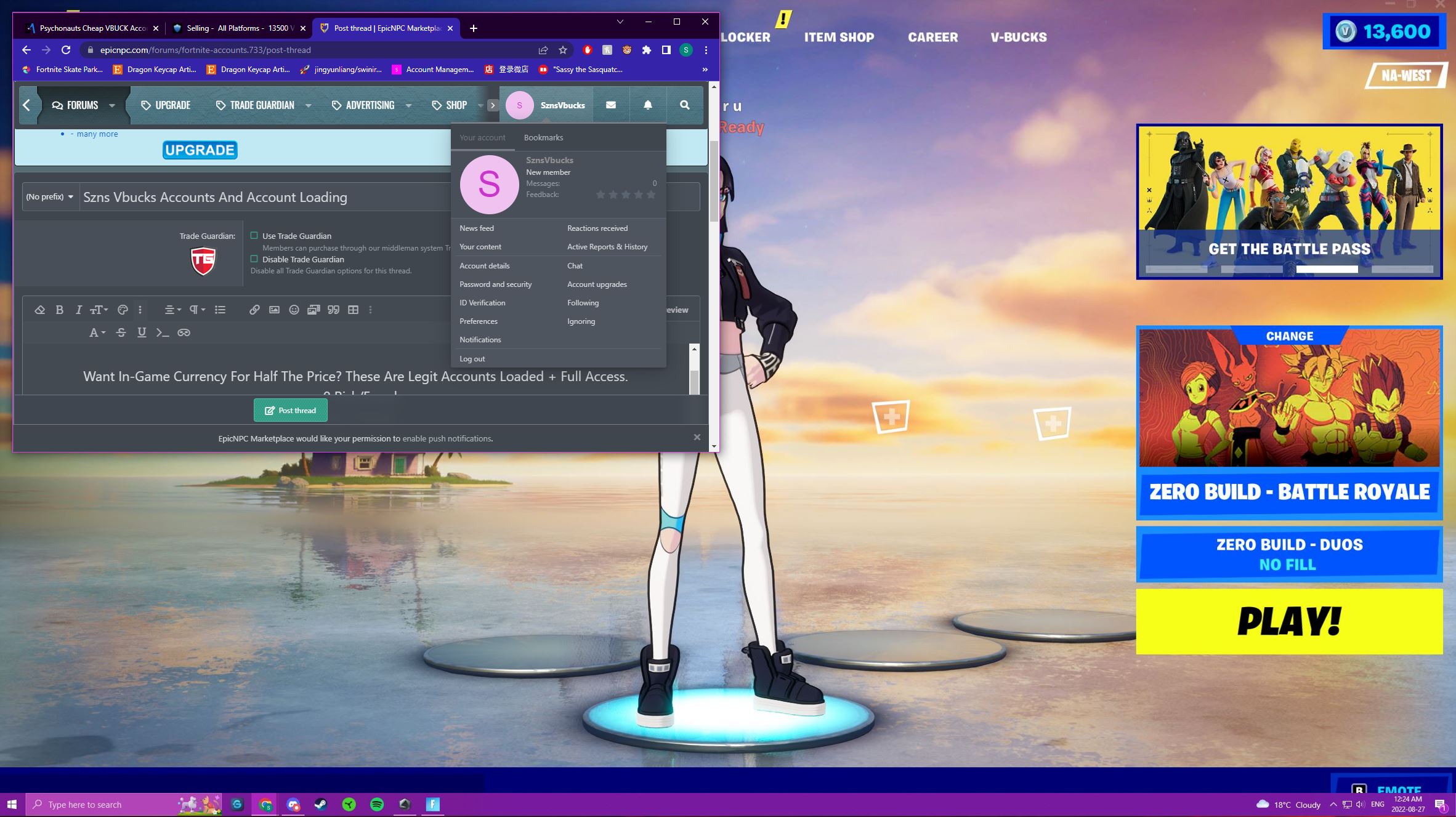Image resolution: width=1456 pixels, height=817 pixels.
Task: Open Discord from the taskbar
Action: [x=293, y=804]
